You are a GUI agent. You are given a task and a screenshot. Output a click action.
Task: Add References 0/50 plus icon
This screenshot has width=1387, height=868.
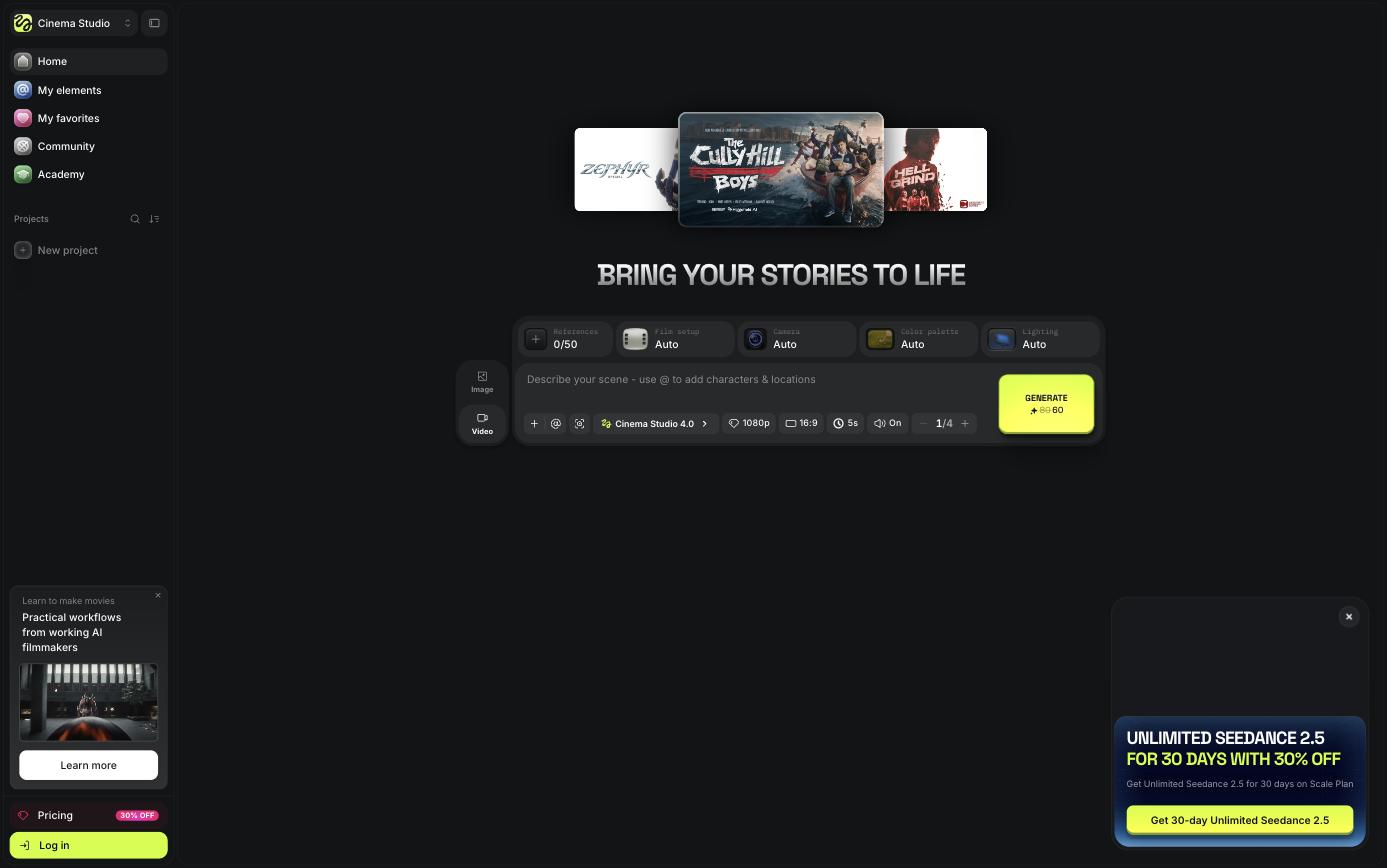pyautogui.click(x=536, y=339)
